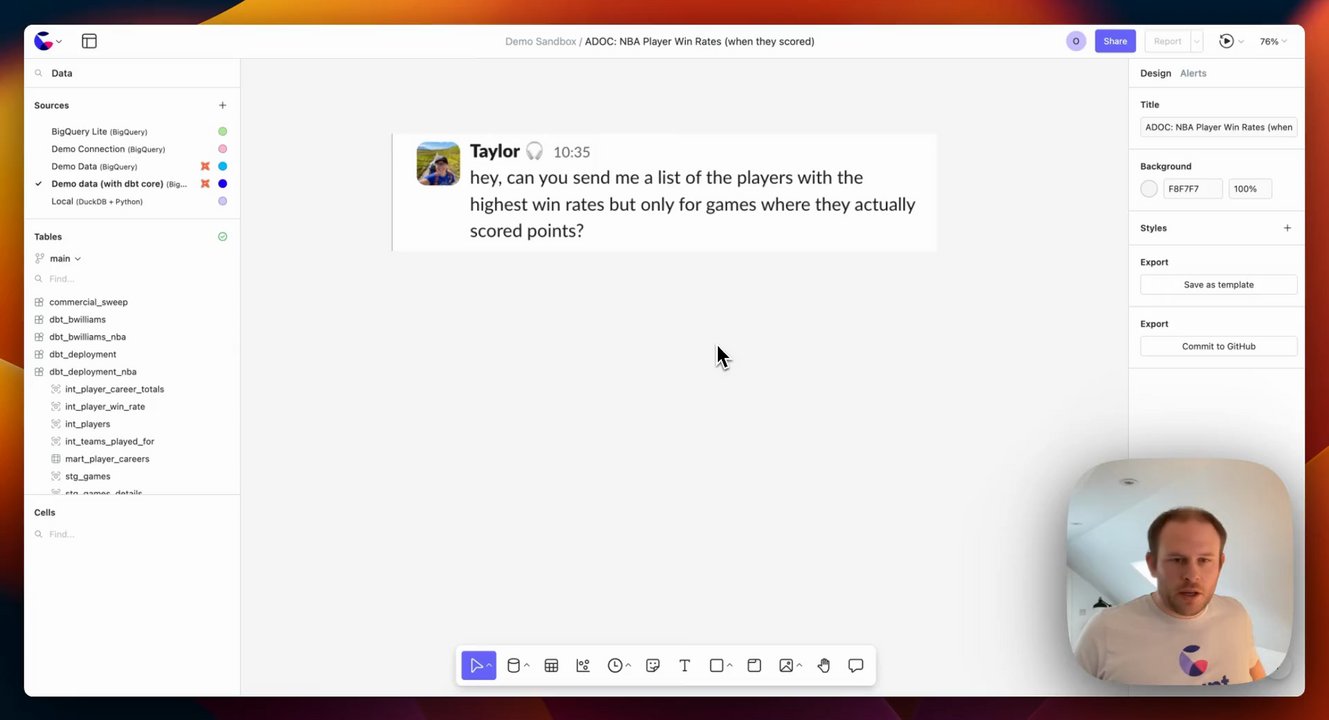
Task: Click the user avatar 'O' in header
Action: click(x=1076, y=41)
